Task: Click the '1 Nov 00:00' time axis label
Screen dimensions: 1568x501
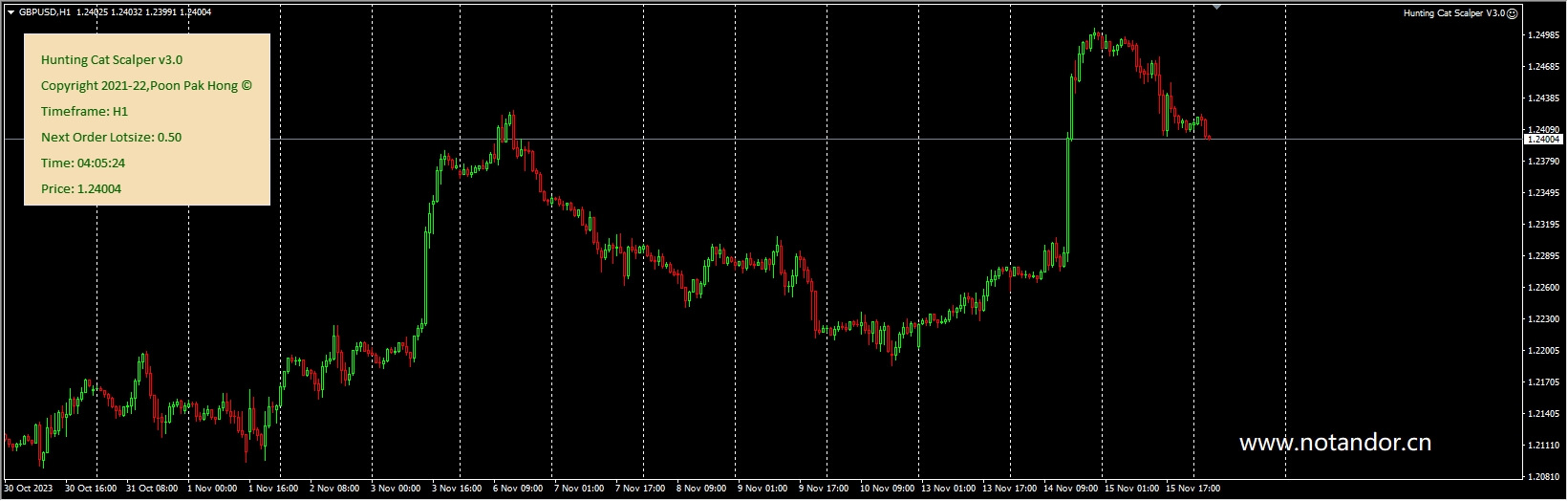Action: tap(212, 489)
